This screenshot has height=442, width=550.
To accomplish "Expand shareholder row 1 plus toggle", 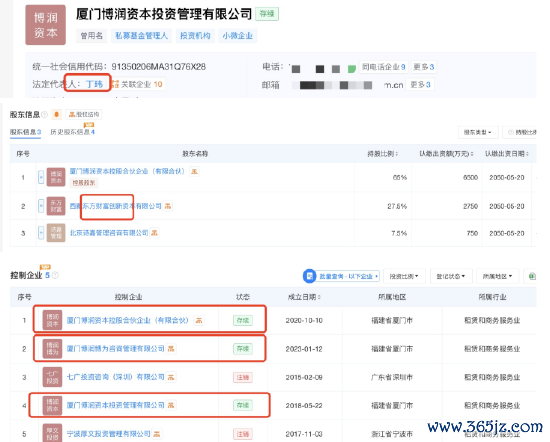I will pyautogui.click(x=41, y=177).
